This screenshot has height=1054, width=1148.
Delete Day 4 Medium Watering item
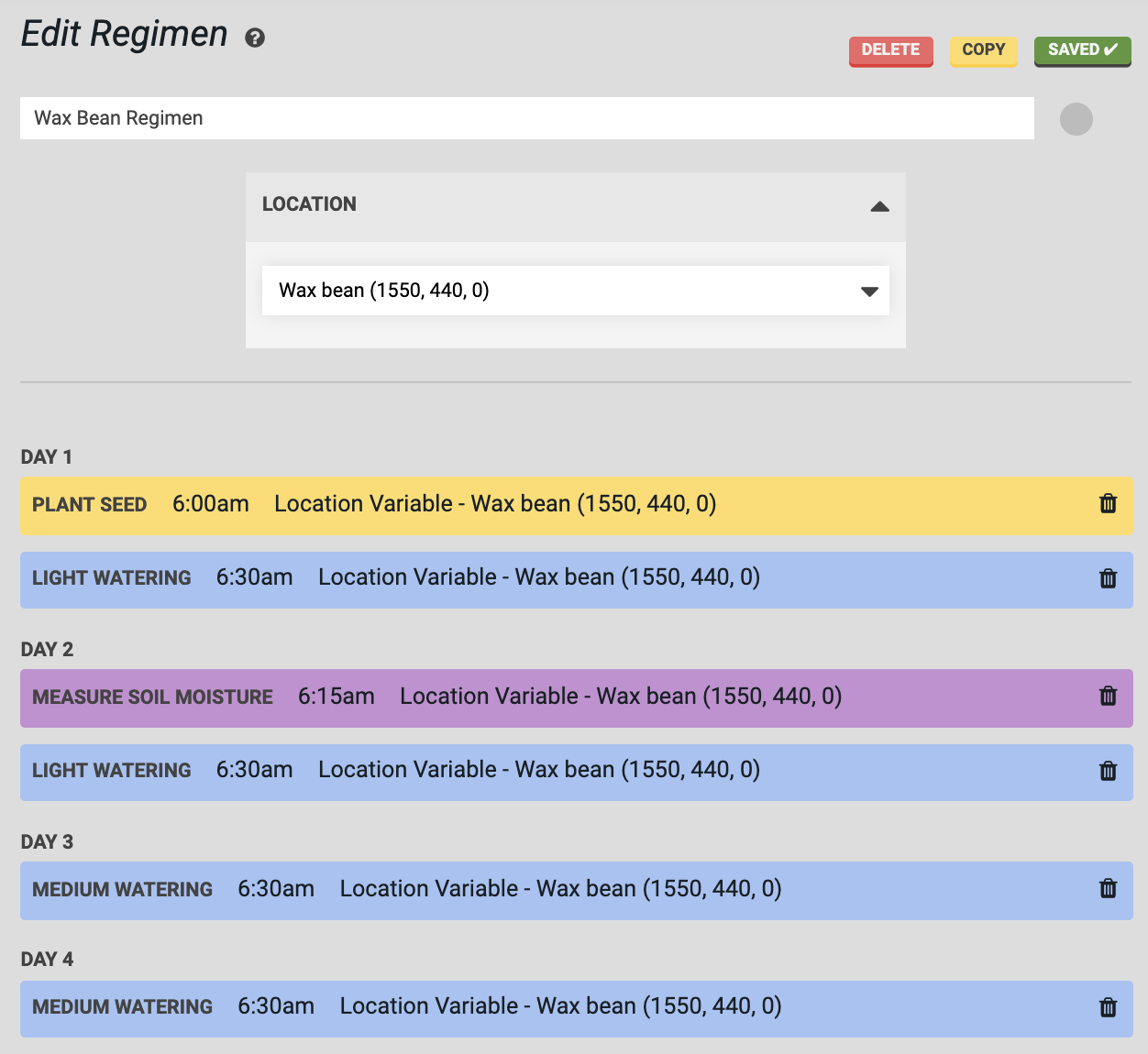pos(1108,1007)
